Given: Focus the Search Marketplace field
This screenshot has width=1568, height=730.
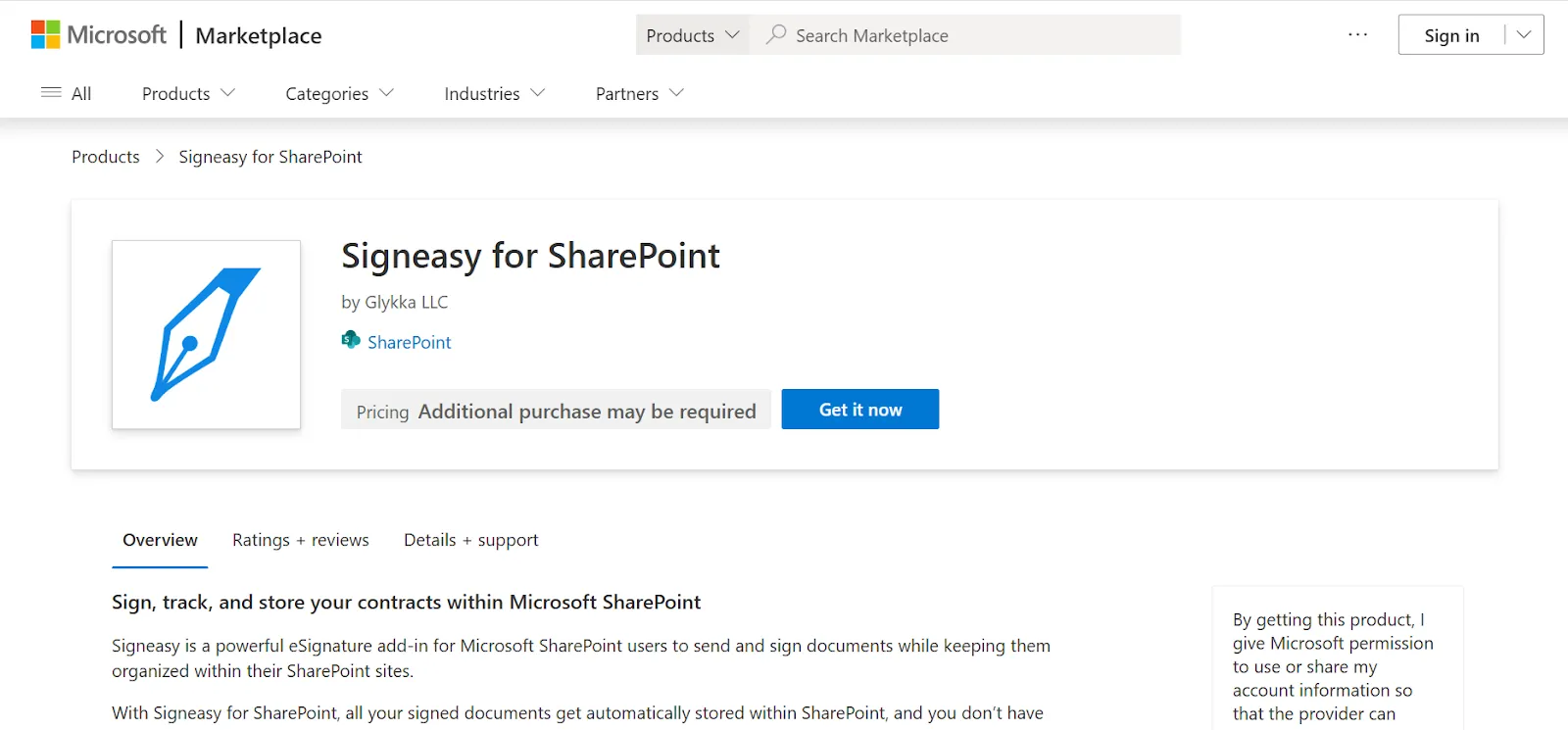Looking at the screenshot, I should (x=965, y=35).
